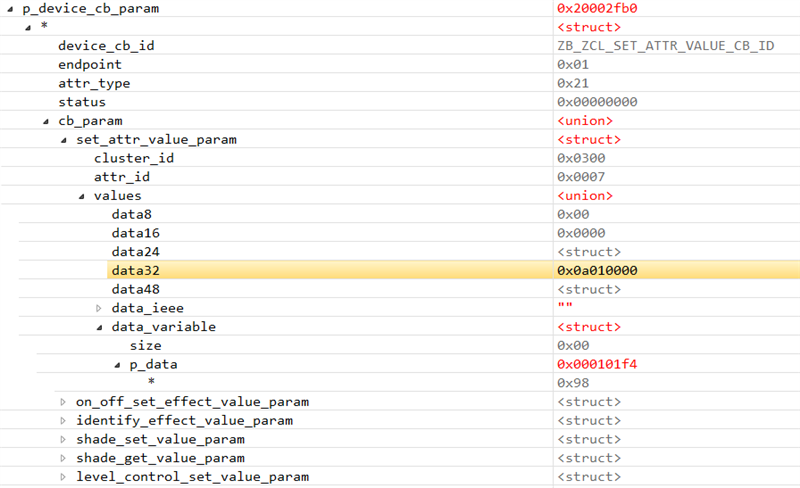
Task: Select the data8 member
Action: 132,214
